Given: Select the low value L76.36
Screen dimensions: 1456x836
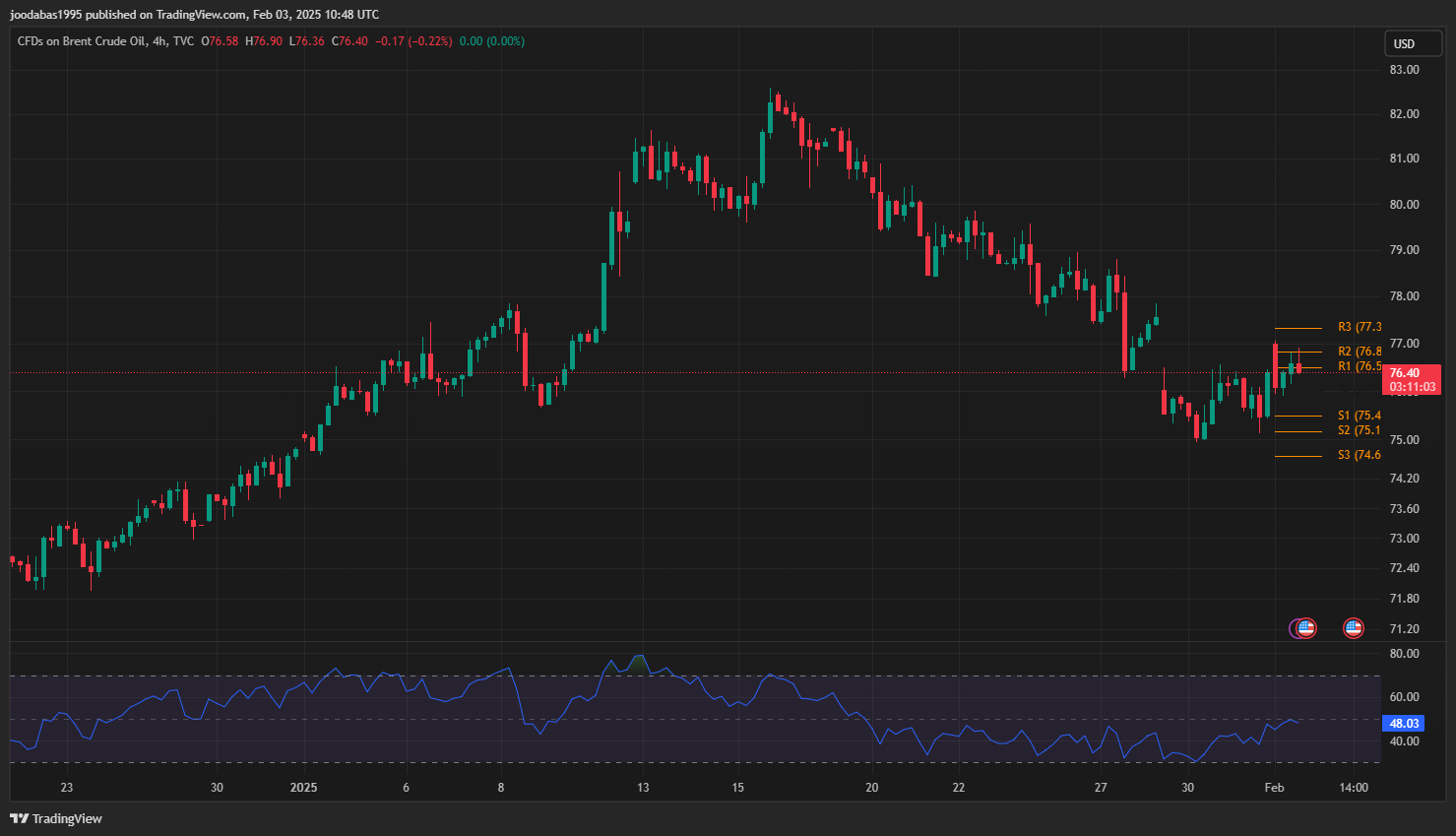Looking at the screenshot, I should pyautogui.click(x=307, y=41).
